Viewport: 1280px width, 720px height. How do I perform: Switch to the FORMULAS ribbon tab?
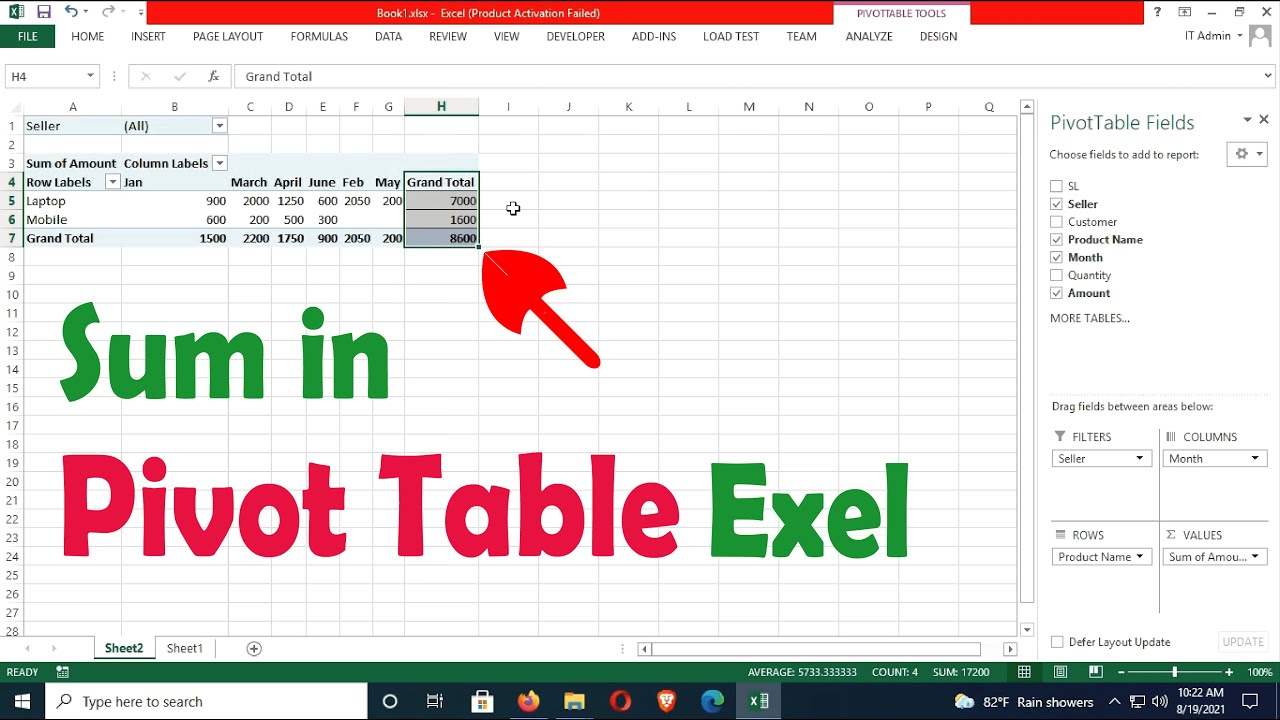(x=319, y=36)
